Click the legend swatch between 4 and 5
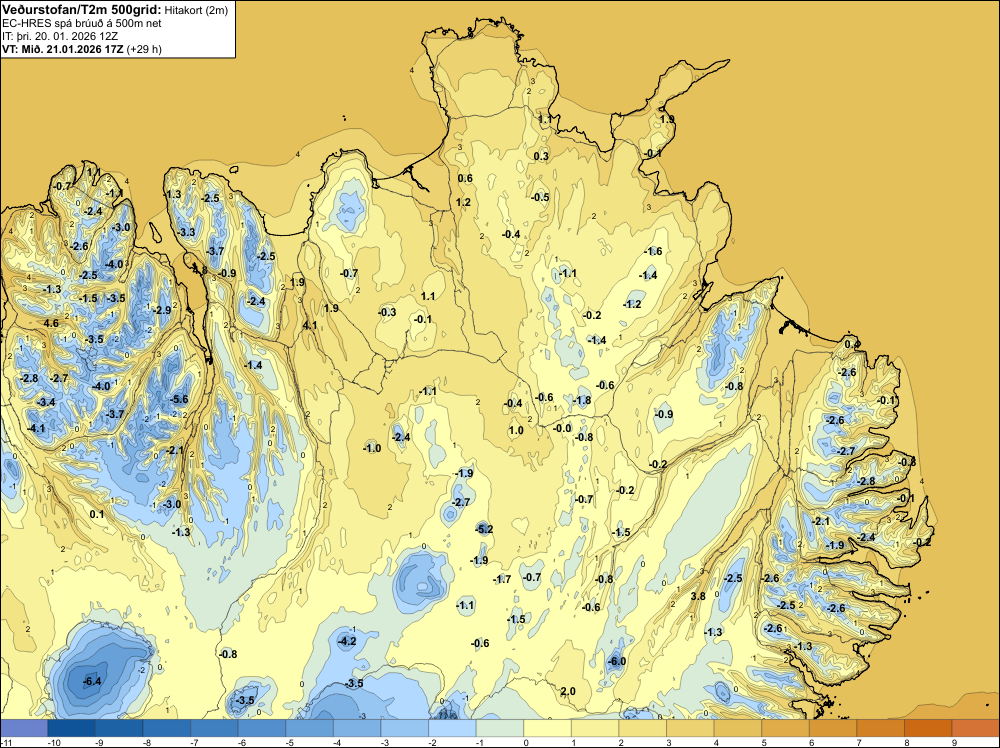 coord(738,728)
